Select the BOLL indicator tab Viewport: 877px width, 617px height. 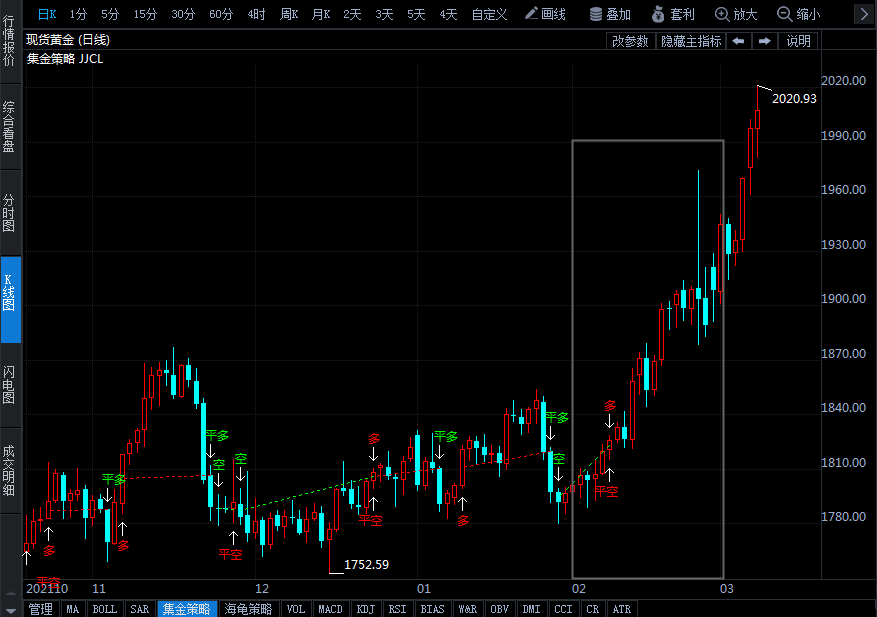105,609
